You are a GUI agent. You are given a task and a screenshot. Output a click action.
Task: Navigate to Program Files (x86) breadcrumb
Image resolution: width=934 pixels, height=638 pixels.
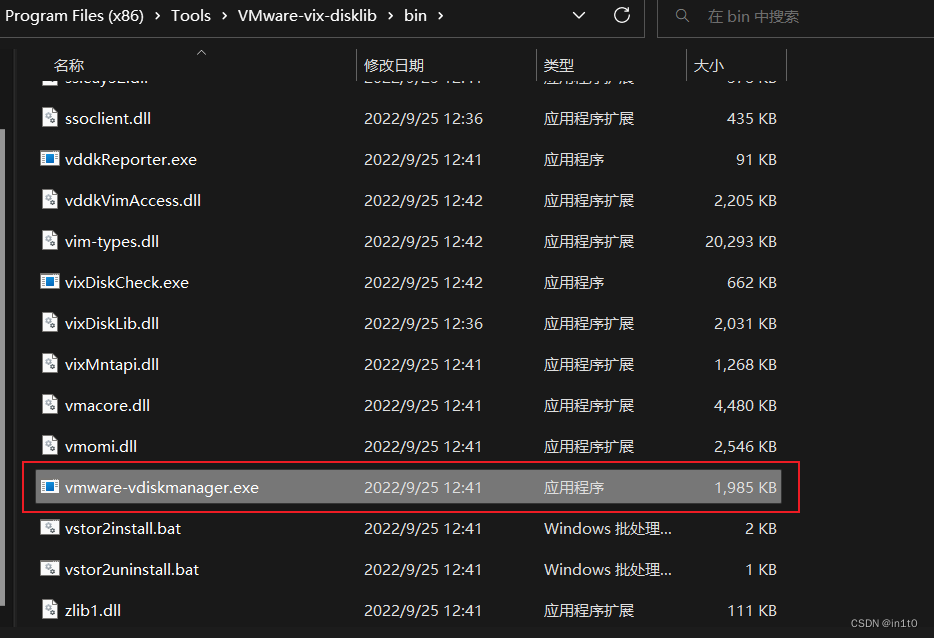click(x=74, y=15)
